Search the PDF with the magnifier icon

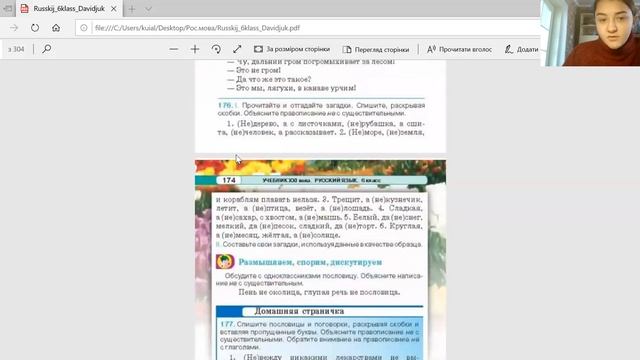pyautogui.click(x=47, y=49)
